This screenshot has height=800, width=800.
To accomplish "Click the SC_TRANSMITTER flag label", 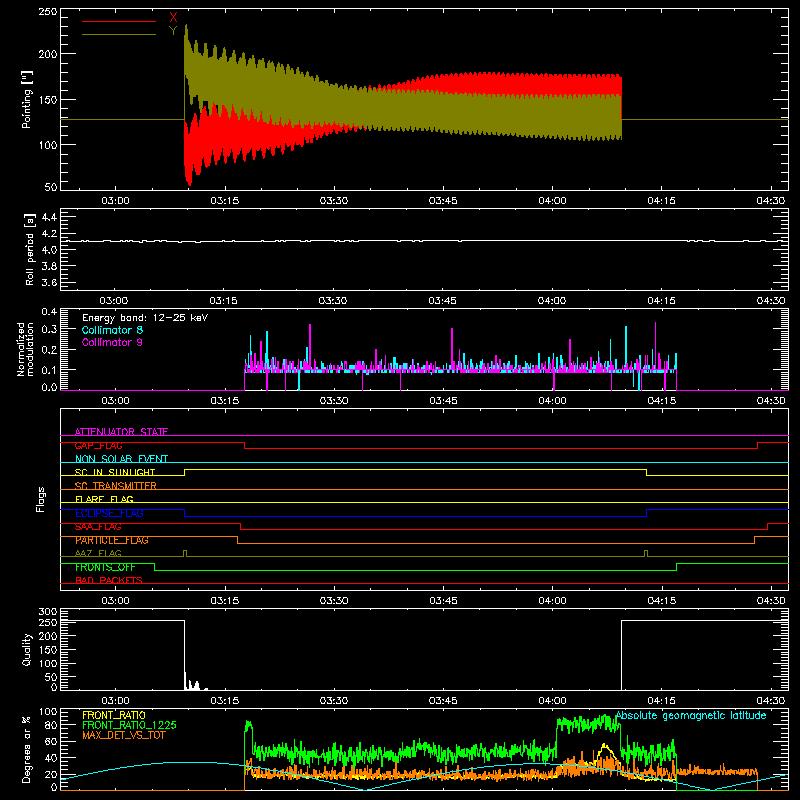I will (116, 486).
